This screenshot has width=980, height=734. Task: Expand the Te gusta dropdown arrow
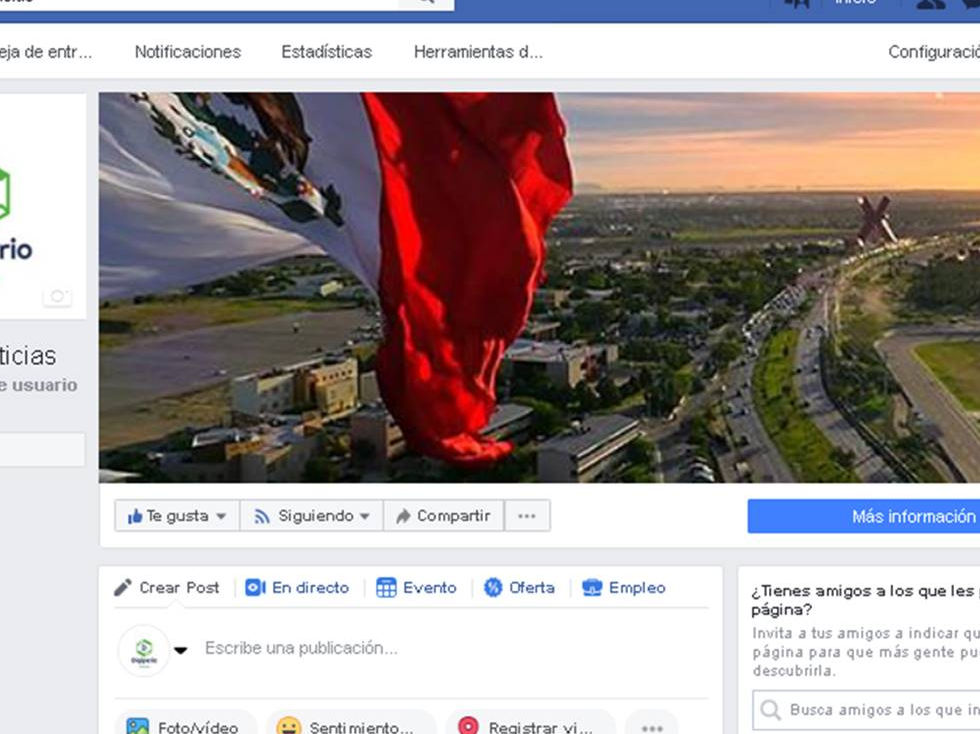(221, 516)
